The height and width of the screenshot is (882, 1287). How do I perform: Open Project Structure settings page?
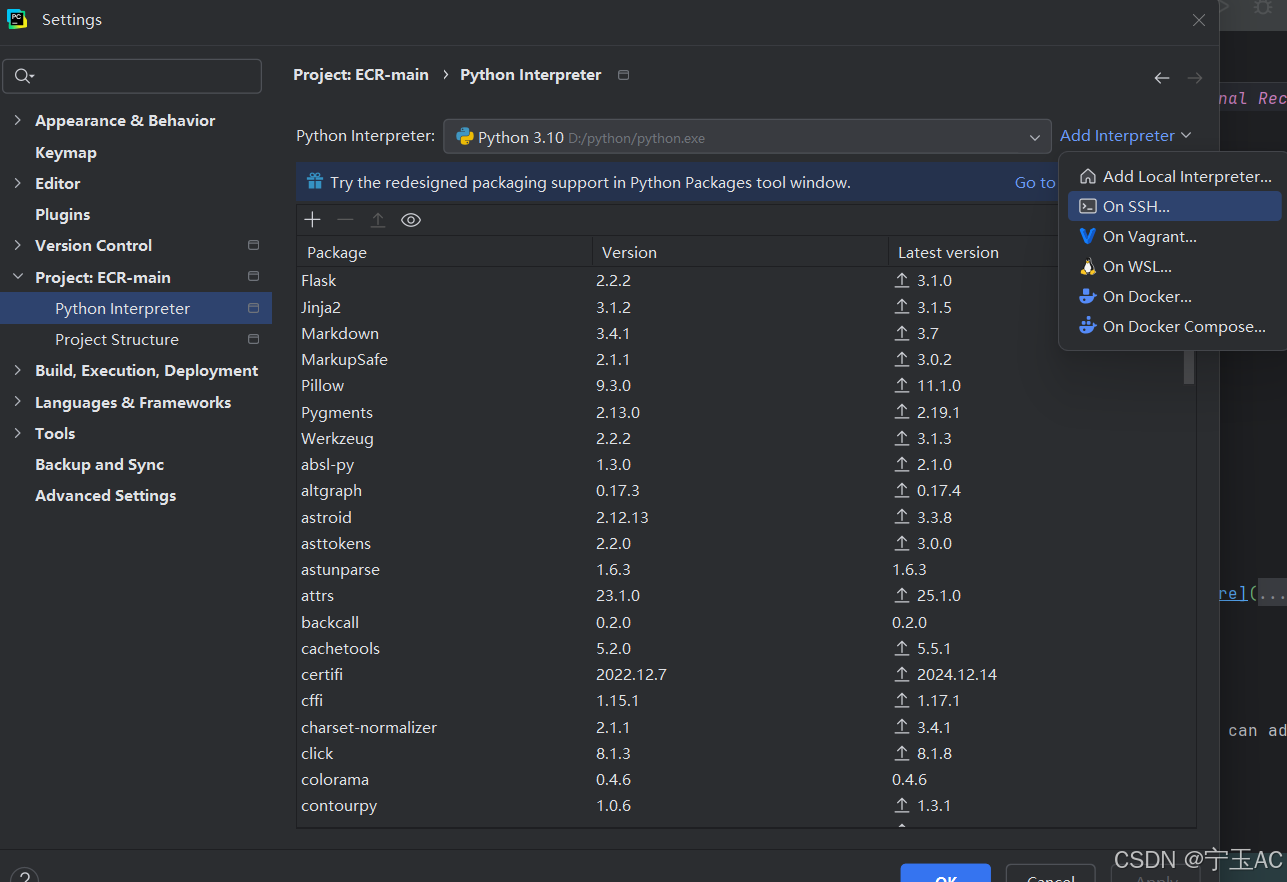[x=117, y=339]
